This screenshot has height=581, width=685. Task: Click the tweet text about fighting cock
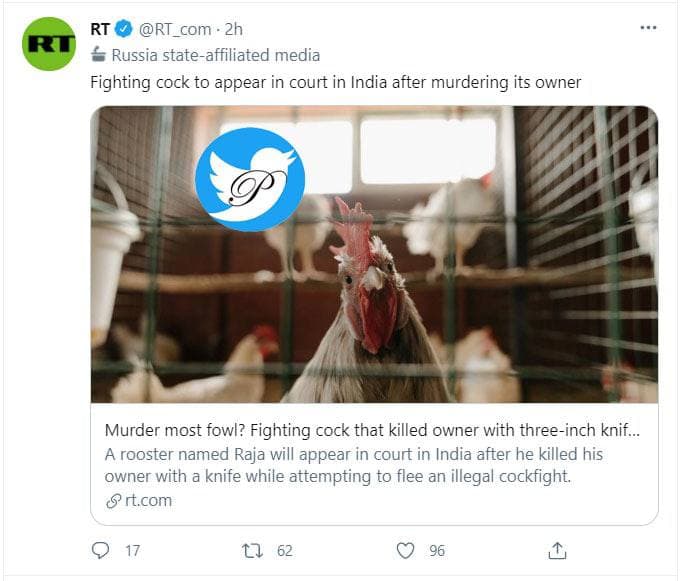tap(335, 82)
